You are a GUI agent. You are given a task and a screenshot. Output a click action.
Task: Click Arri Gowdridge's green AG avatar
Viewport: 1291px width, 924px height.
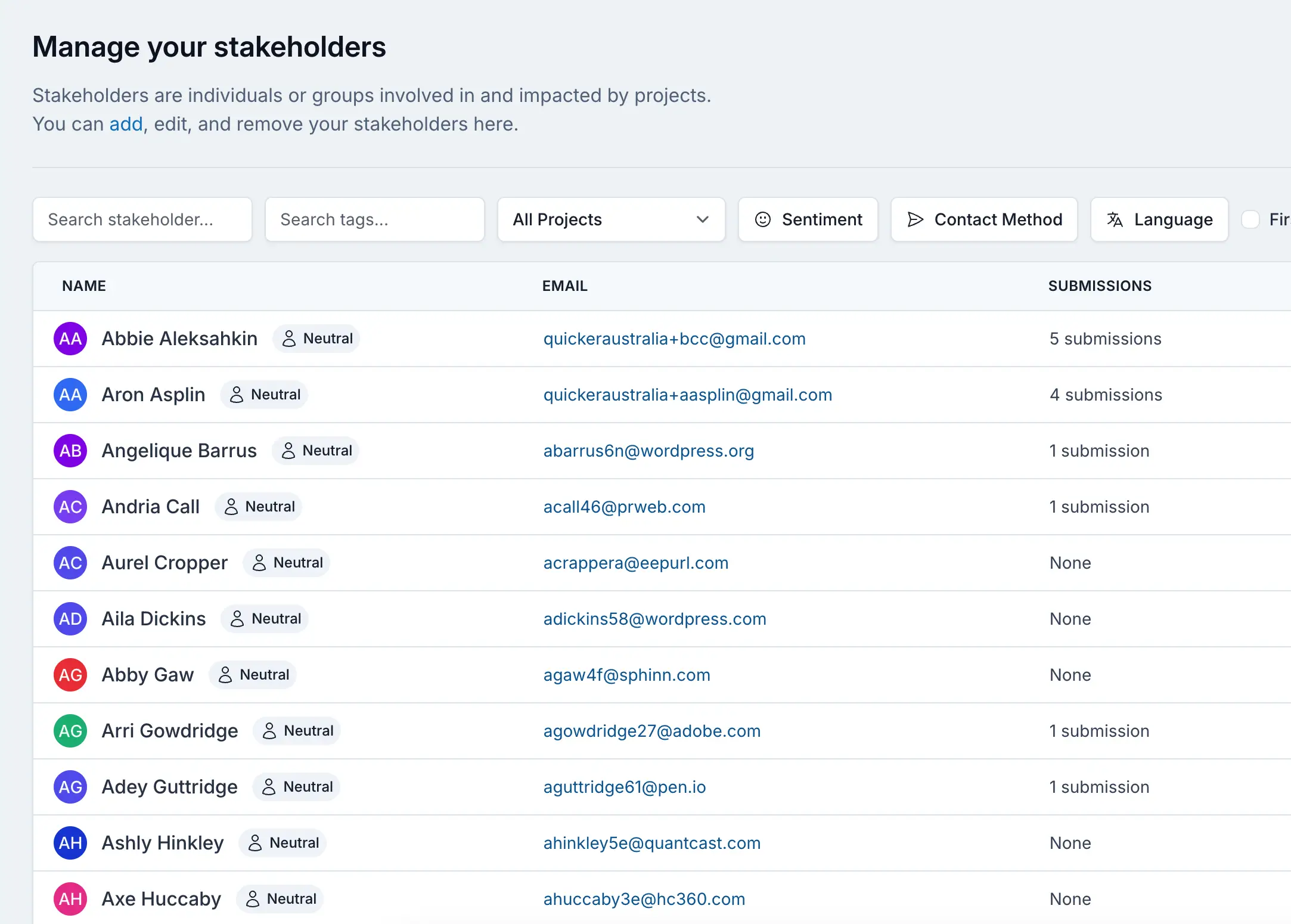coord(70,731)
